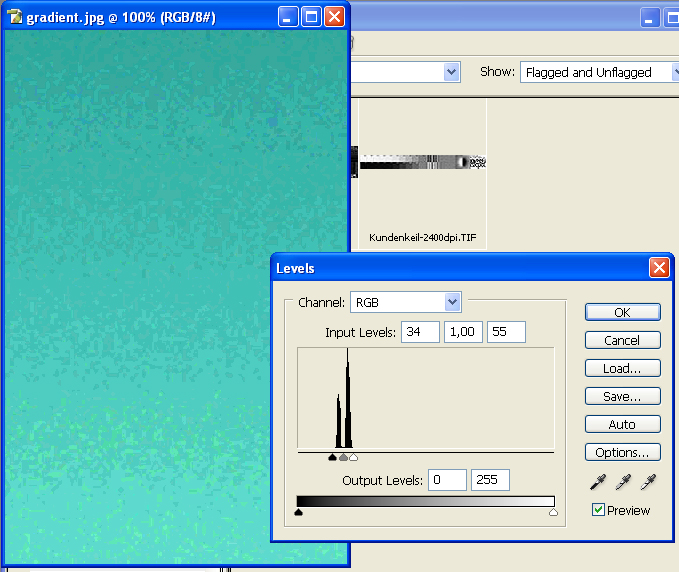Minimize the gradient.jpg document window
The width and height of the screenshot is (679, 572).
pos(288,17)
